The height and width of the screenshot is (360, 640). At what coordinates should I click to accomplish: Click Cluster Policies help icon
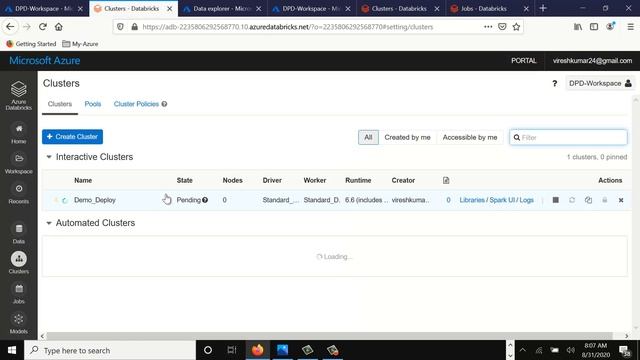click(x=164, y=104)
